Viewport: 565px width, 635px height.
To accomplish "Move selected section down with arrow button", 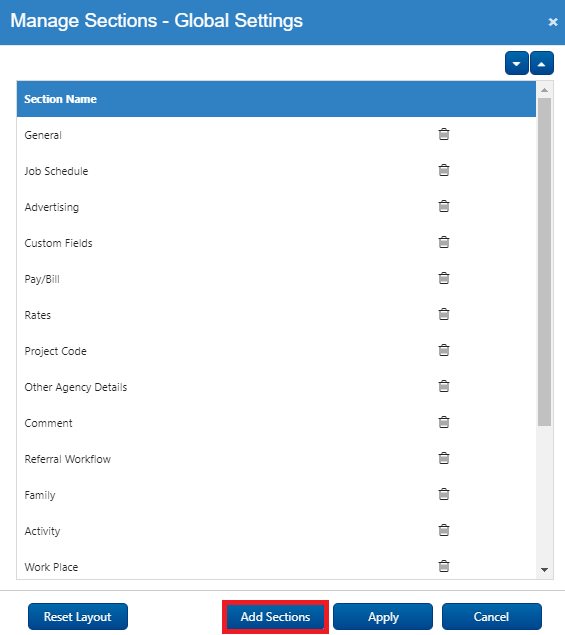I will (x=516, y=64).
